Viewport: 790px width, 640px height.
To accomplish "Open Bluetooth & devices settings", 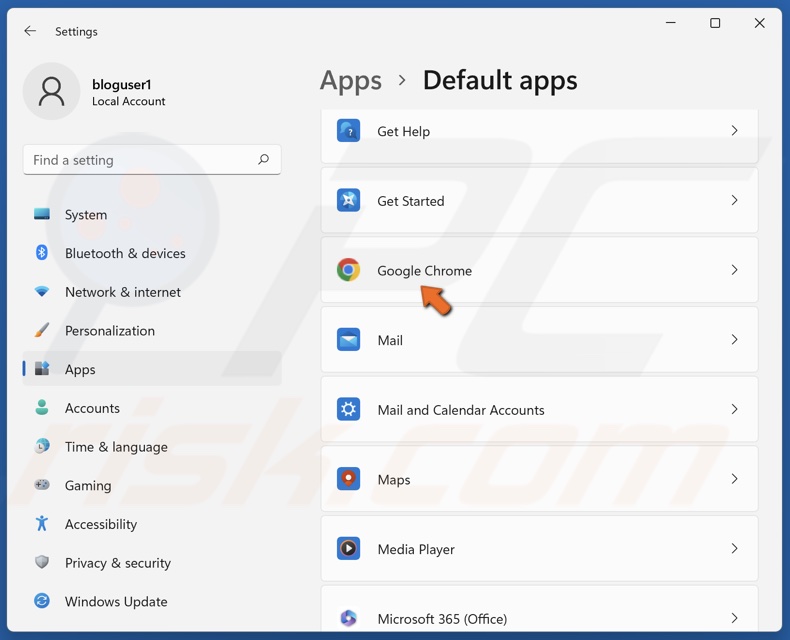I will [152, 253].
